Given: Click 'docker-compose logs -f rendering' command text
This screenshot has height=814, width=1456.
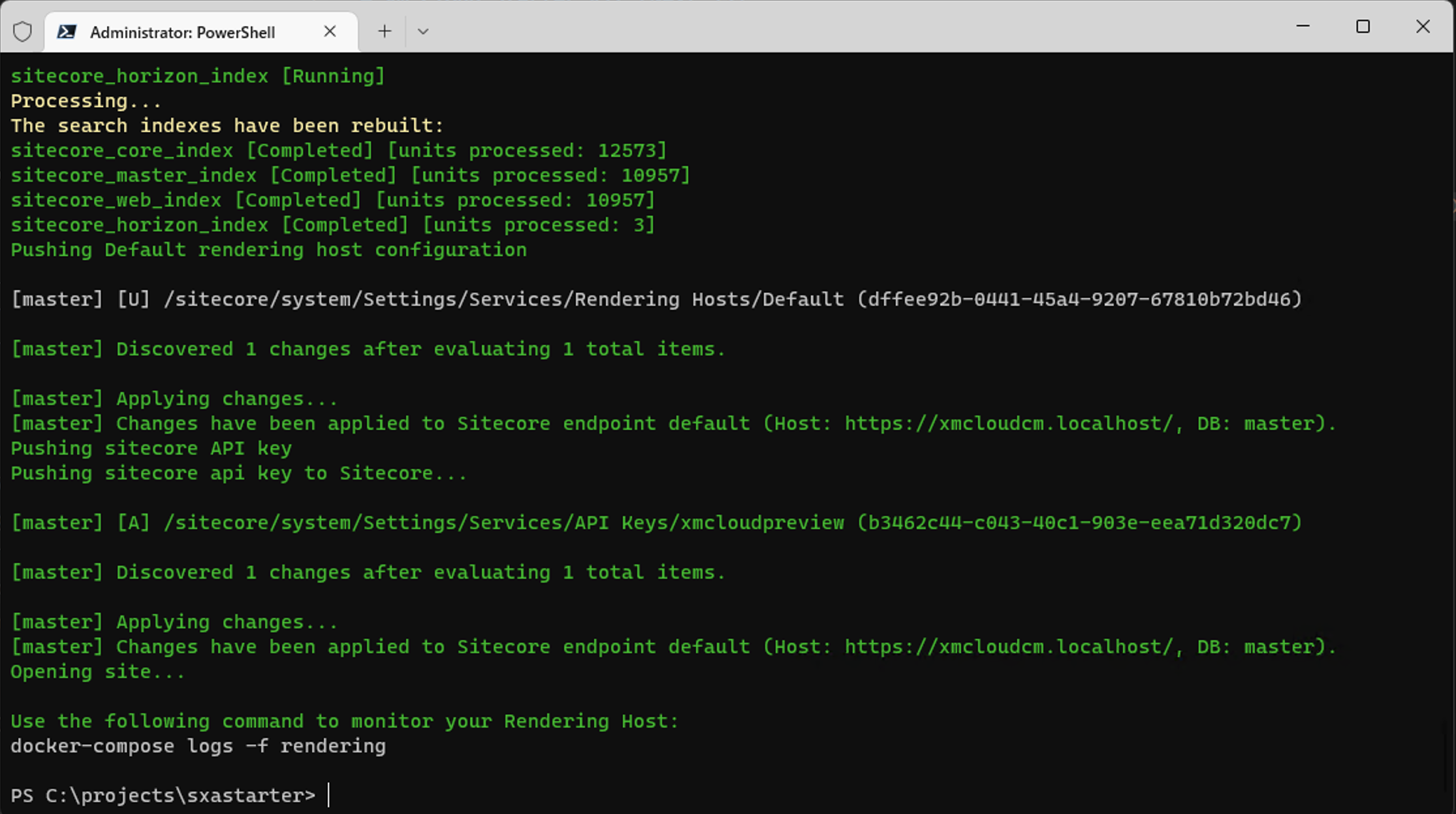Looking at the screenshot, I should pyautogui.click(x=198, y=747).
